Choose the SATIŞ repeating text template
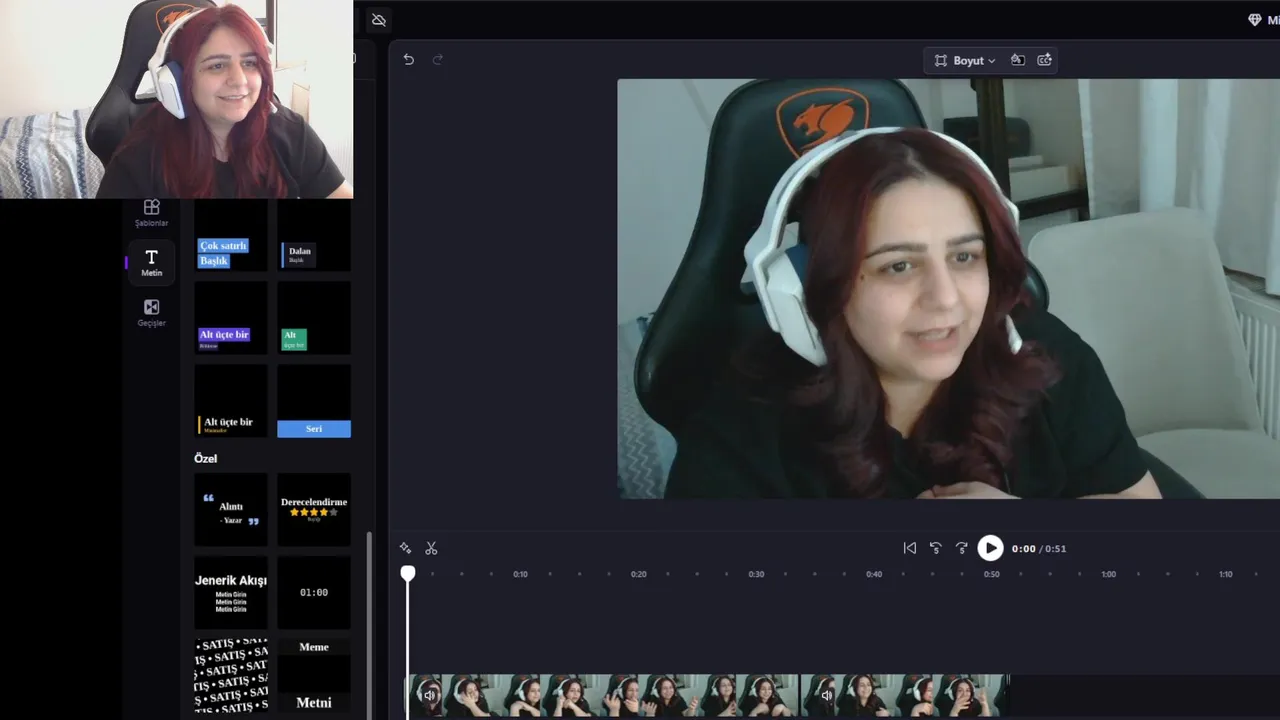 pos(231,675)
